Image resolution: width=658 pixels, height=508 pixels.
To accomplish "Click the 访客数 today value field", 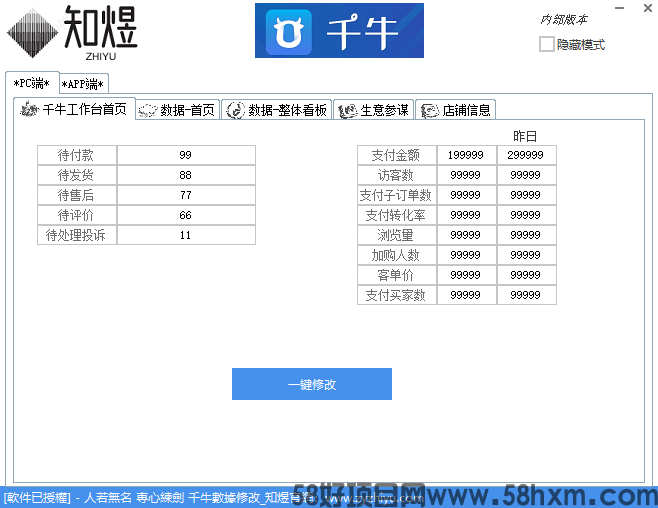I will (466, 175).
